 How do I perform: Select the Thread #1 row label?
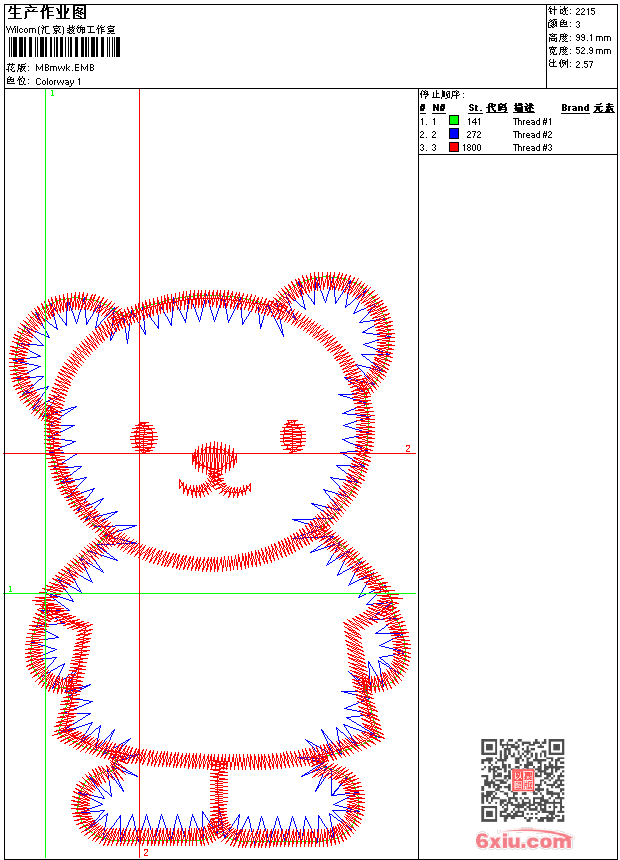(532, 121)
